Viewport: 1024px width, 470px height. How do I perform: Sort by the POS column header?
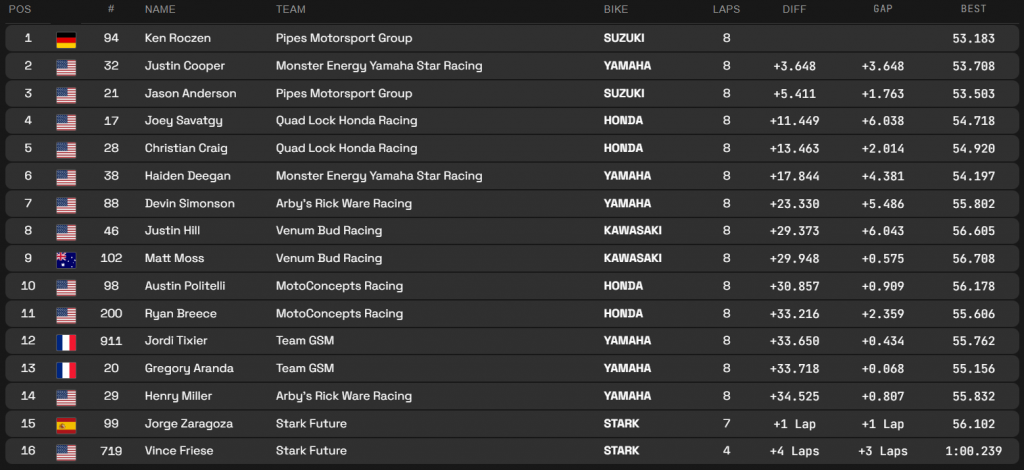coord(19,9)
